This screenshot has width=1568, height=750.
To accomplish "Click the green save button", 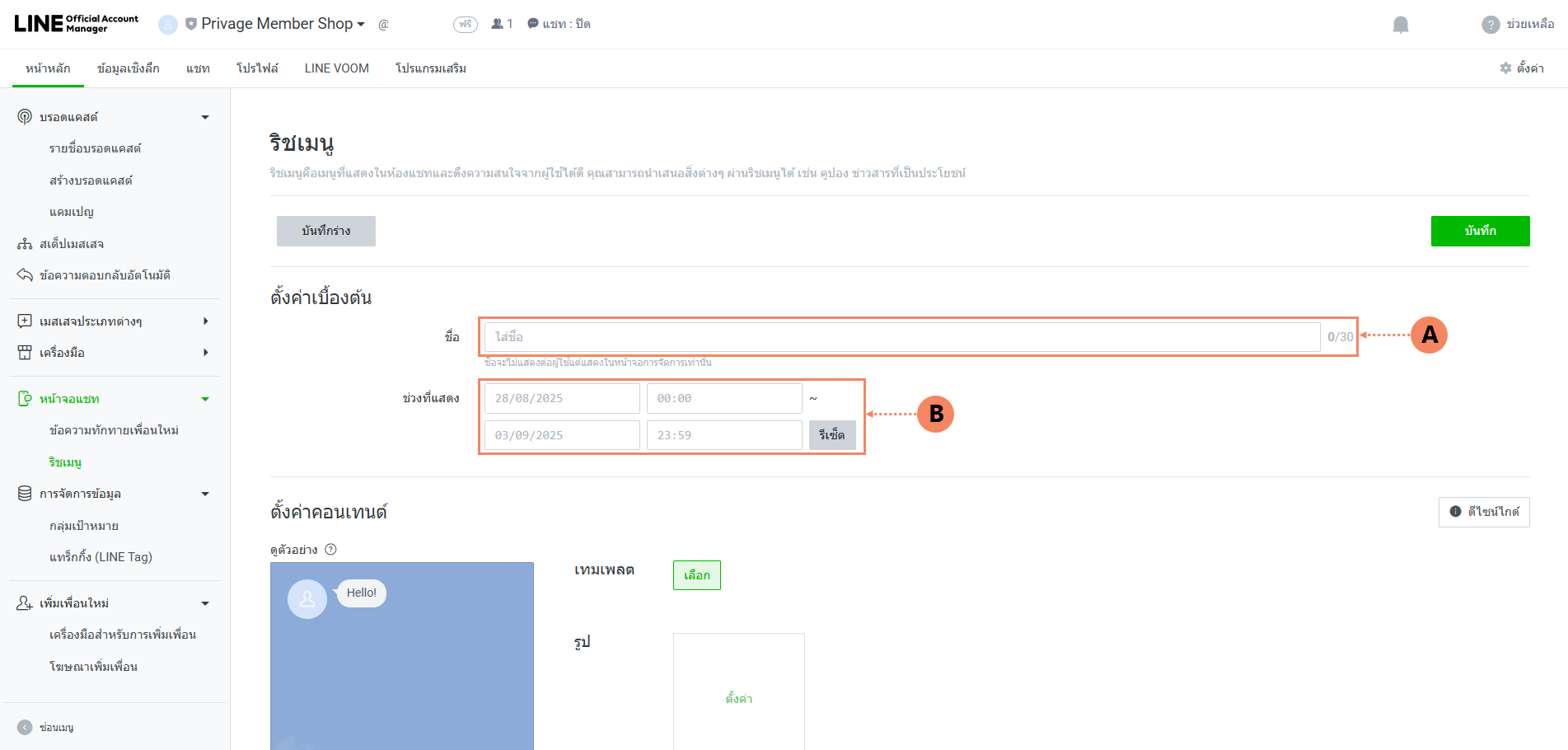I will (x=1480, y=231).
